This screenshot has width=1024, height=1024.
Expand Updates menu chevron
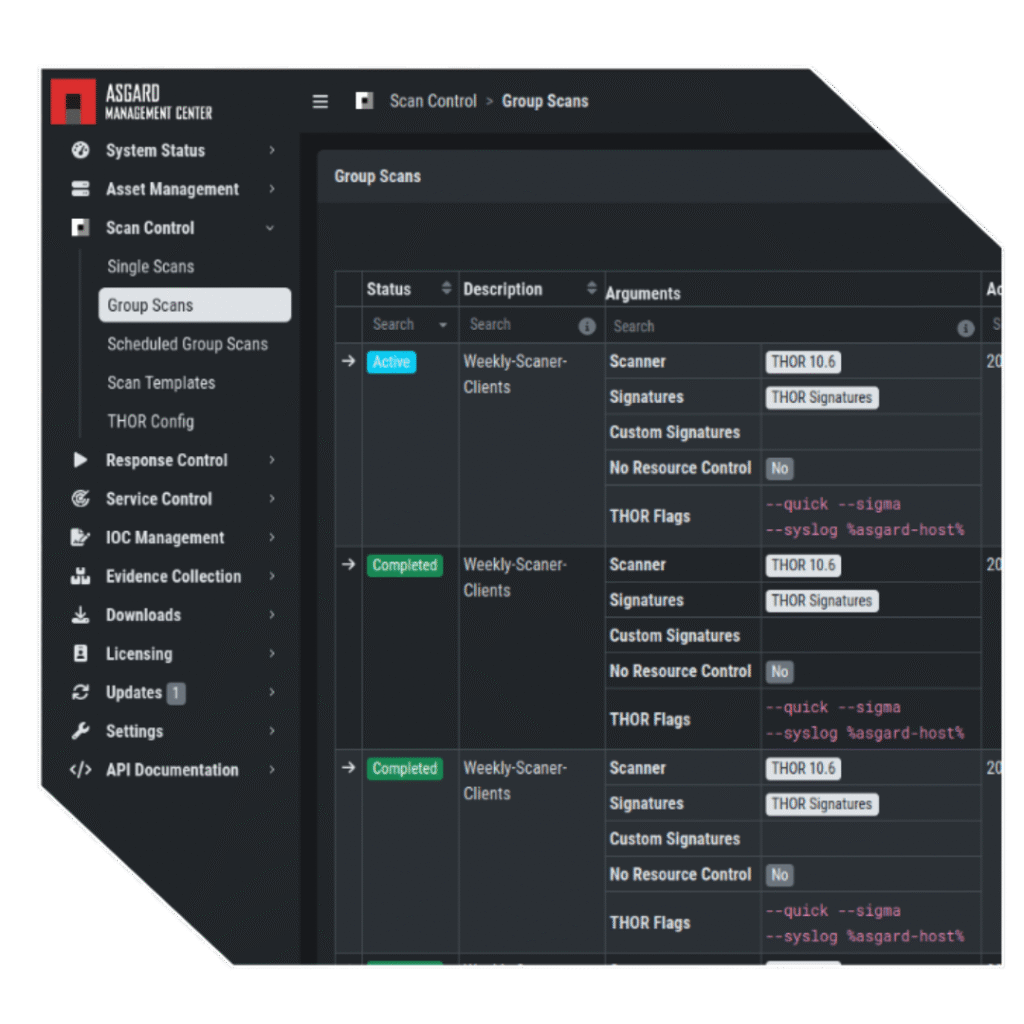coord(272,692)
